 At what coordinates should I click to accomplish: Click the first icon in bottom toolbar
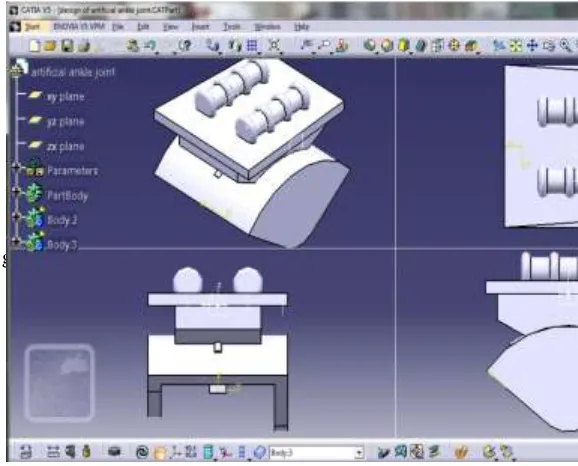pyautogui.click(x=26, y=452)
